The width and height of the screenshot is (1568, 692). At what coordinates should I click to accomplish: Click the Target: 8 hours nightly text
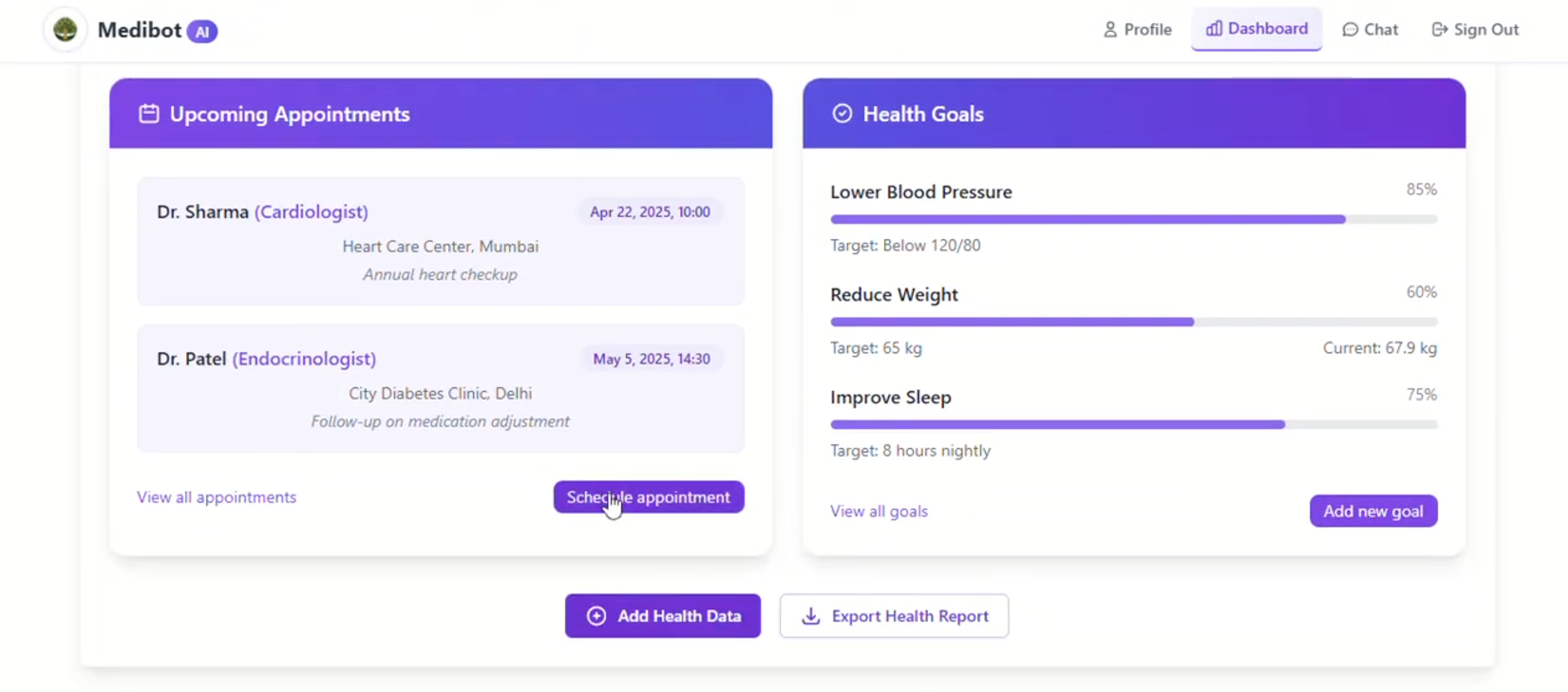[910, 450]
